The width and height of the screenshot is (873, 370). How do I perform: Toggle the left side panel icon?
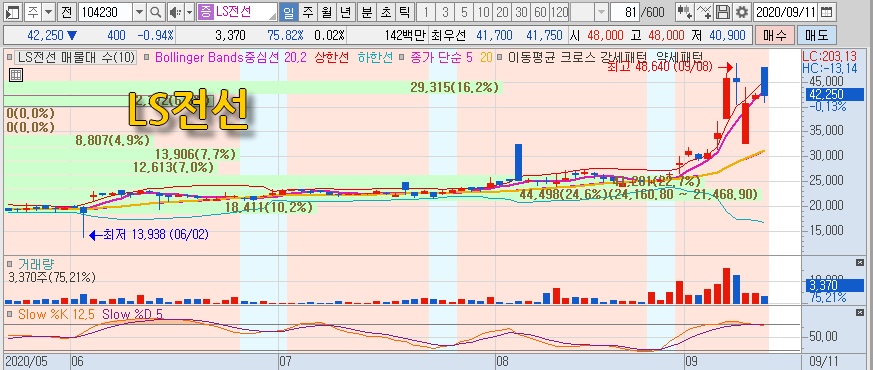tap(12, 12)
